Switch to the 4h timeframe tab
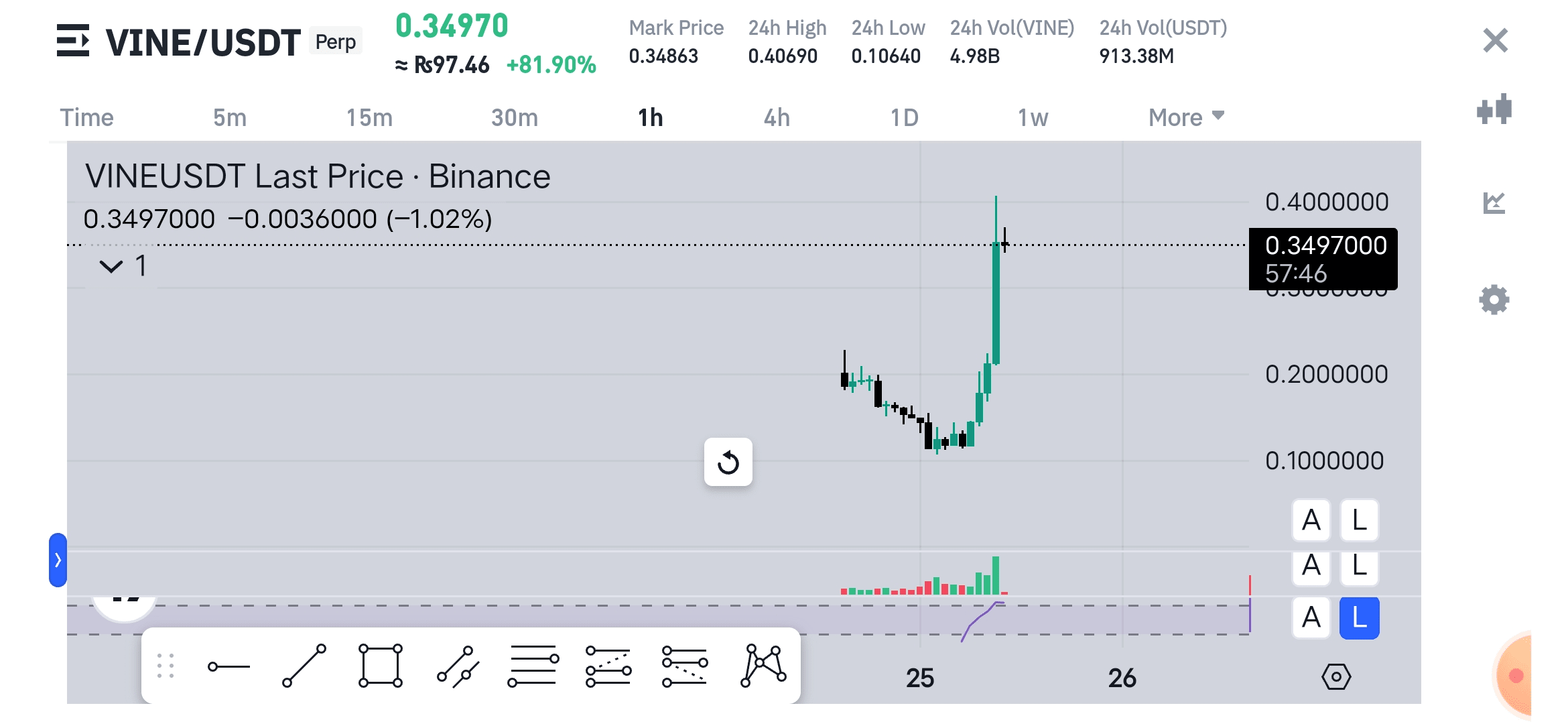 click(777, 117)
